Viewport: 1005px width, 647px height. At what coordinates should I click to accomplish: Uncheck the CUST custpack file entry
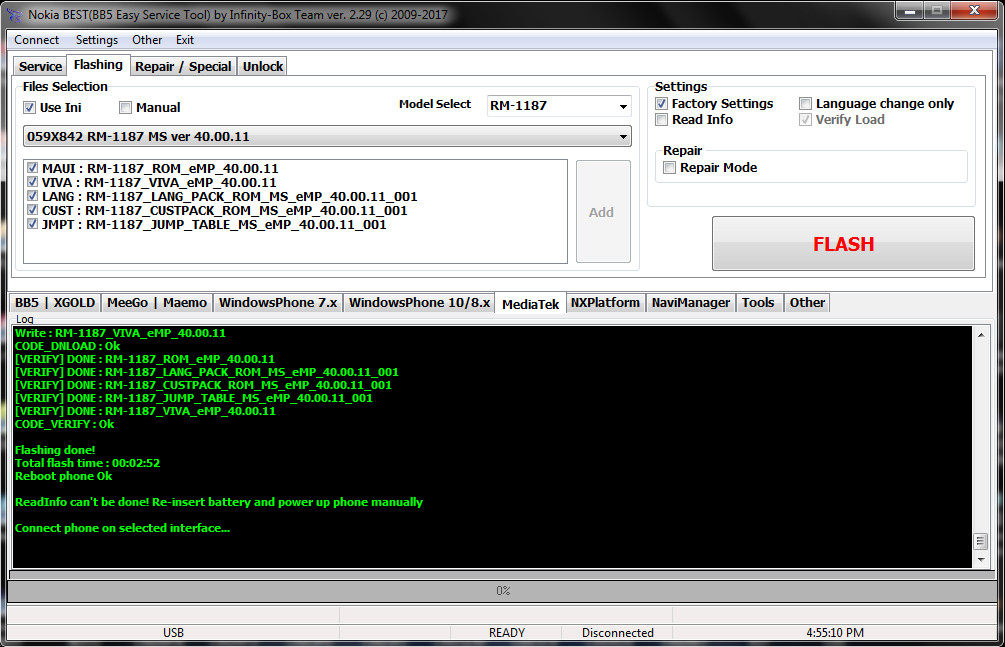pyautogui.click(x=33, y=210)
